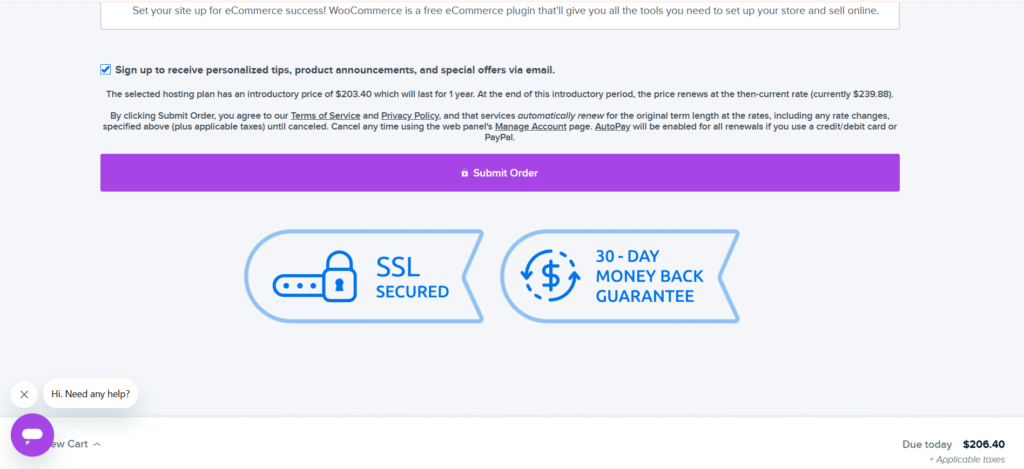Dismiss the chat greeting with X

pyautogui.click(x=24, y=394)
